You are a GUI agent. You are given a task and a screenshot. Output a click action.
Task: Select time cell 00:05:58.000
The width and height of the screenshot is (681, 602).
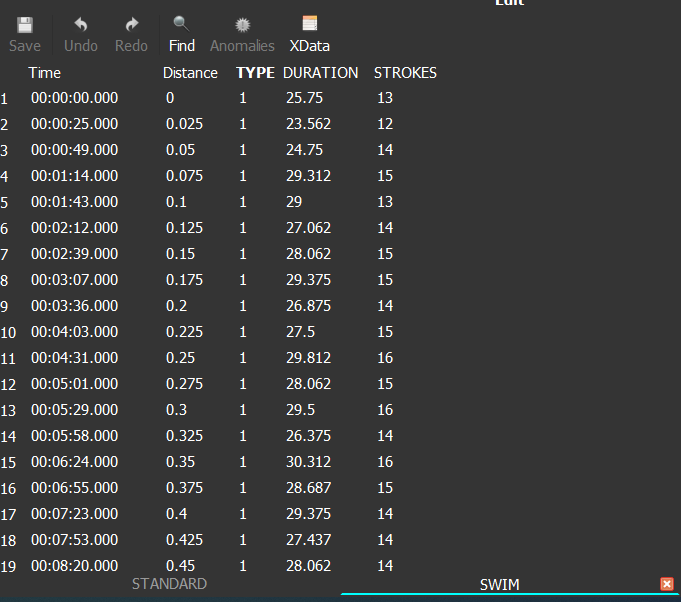[x=75, y=436]
